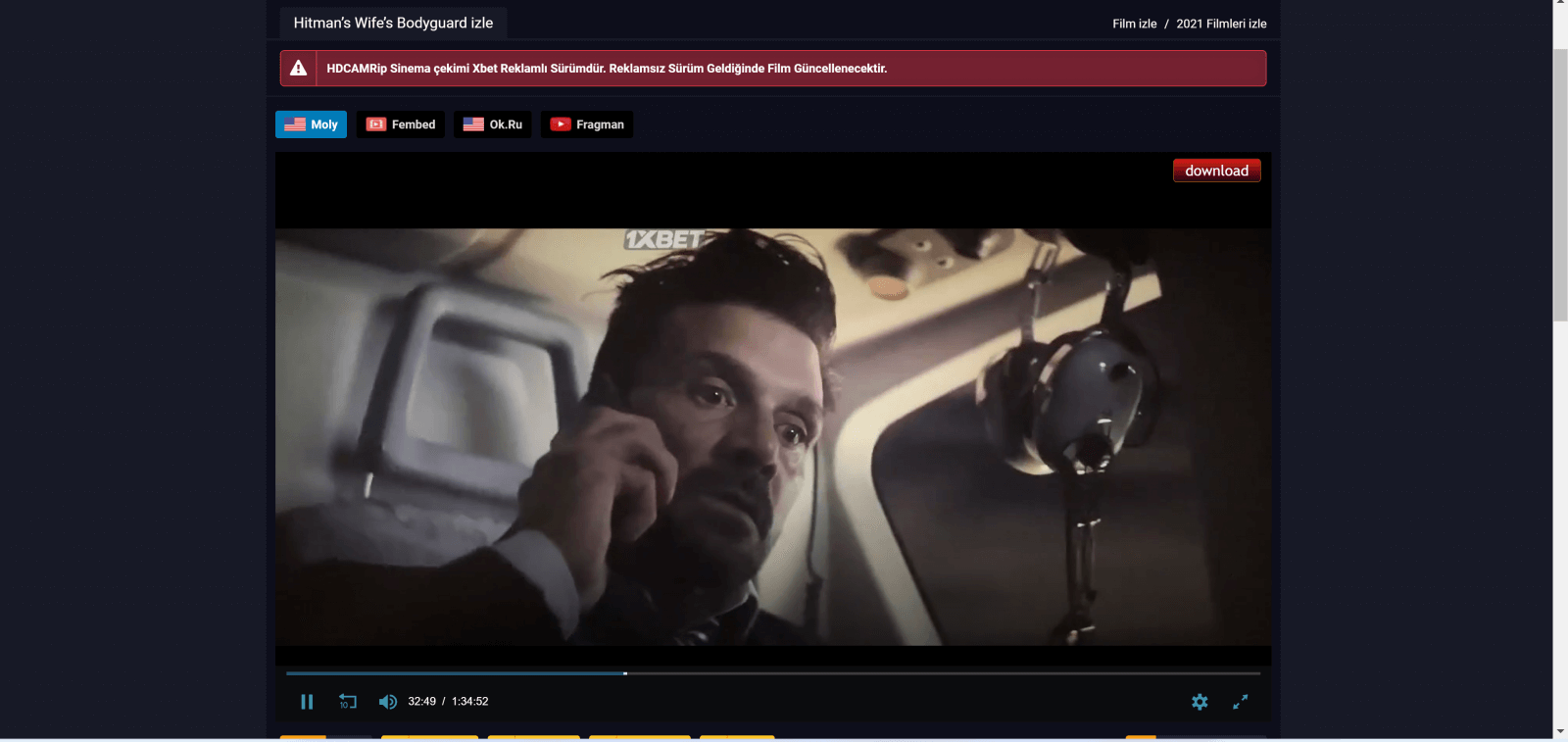
Task: Open the Film izle breadcrumb link
Action: 1135,24
